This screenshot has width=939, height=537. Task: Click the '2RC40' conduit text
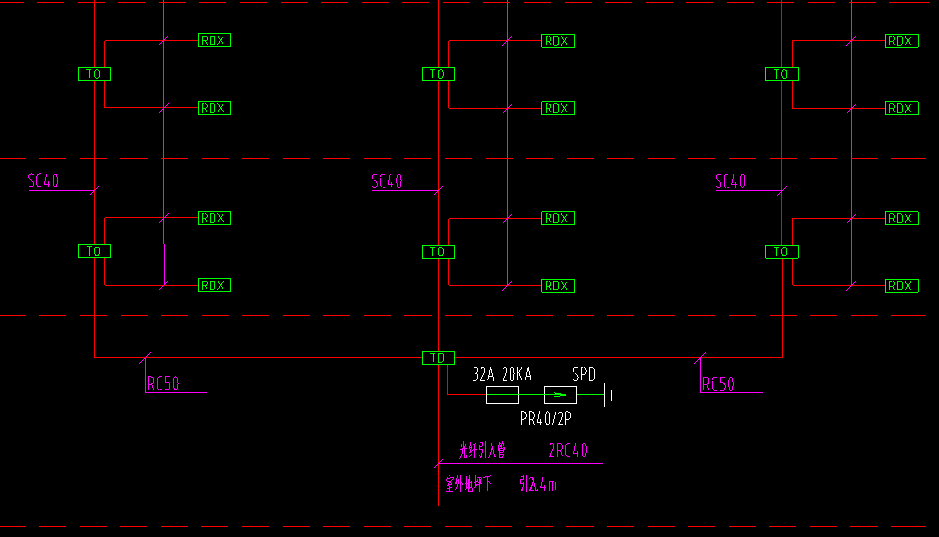tap(568, 450)
